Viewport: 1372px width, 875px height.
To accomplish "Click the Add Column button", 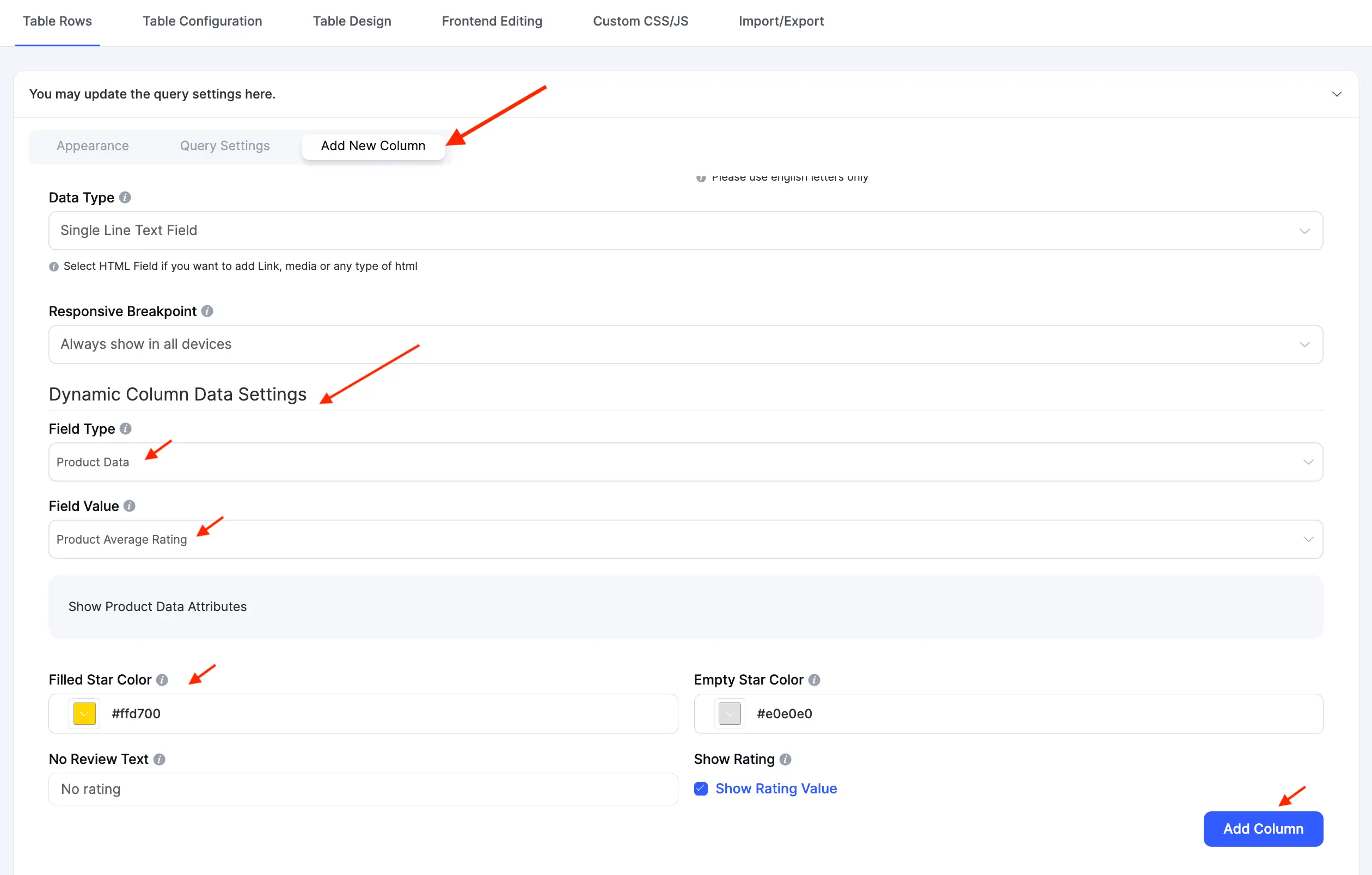I will [1263, 829].
